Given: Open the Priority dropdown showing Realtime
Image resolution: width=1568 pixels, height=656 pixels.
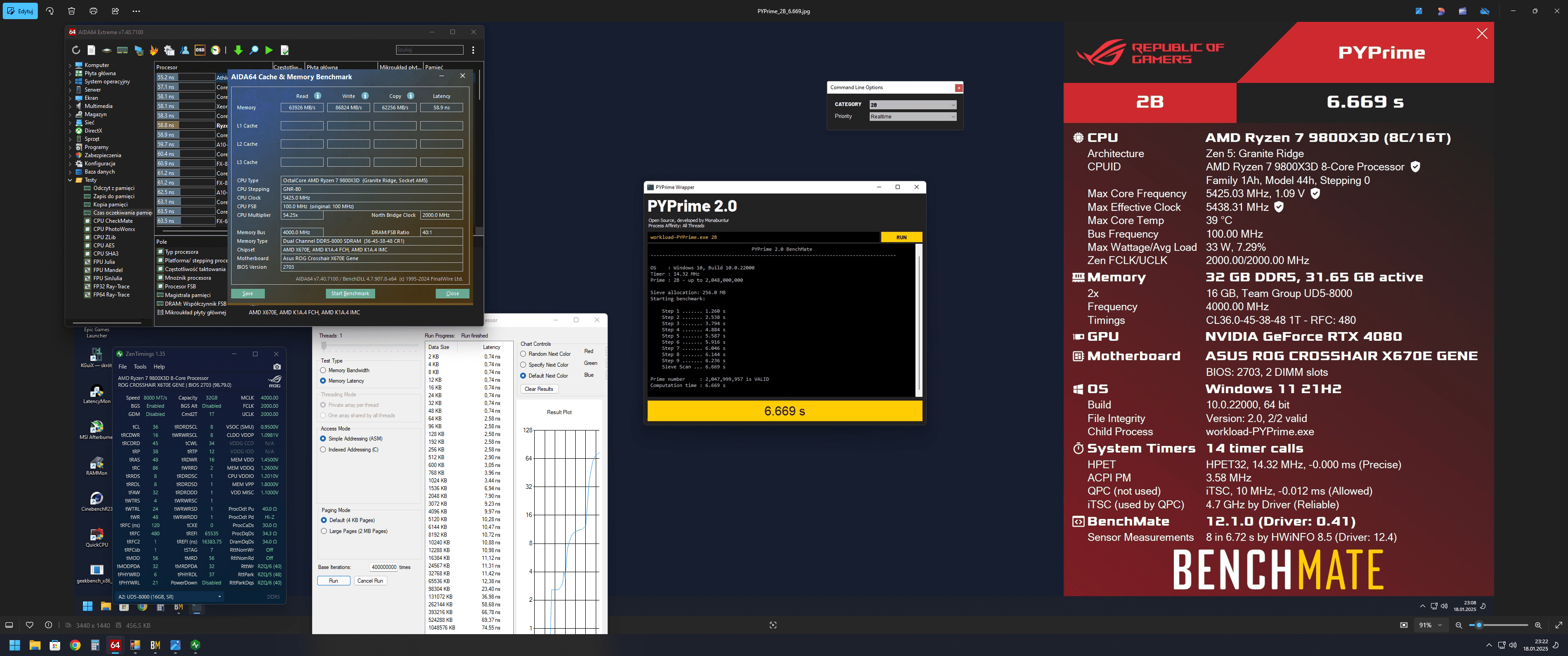Looking at the screenshot, I should (913, 116).
